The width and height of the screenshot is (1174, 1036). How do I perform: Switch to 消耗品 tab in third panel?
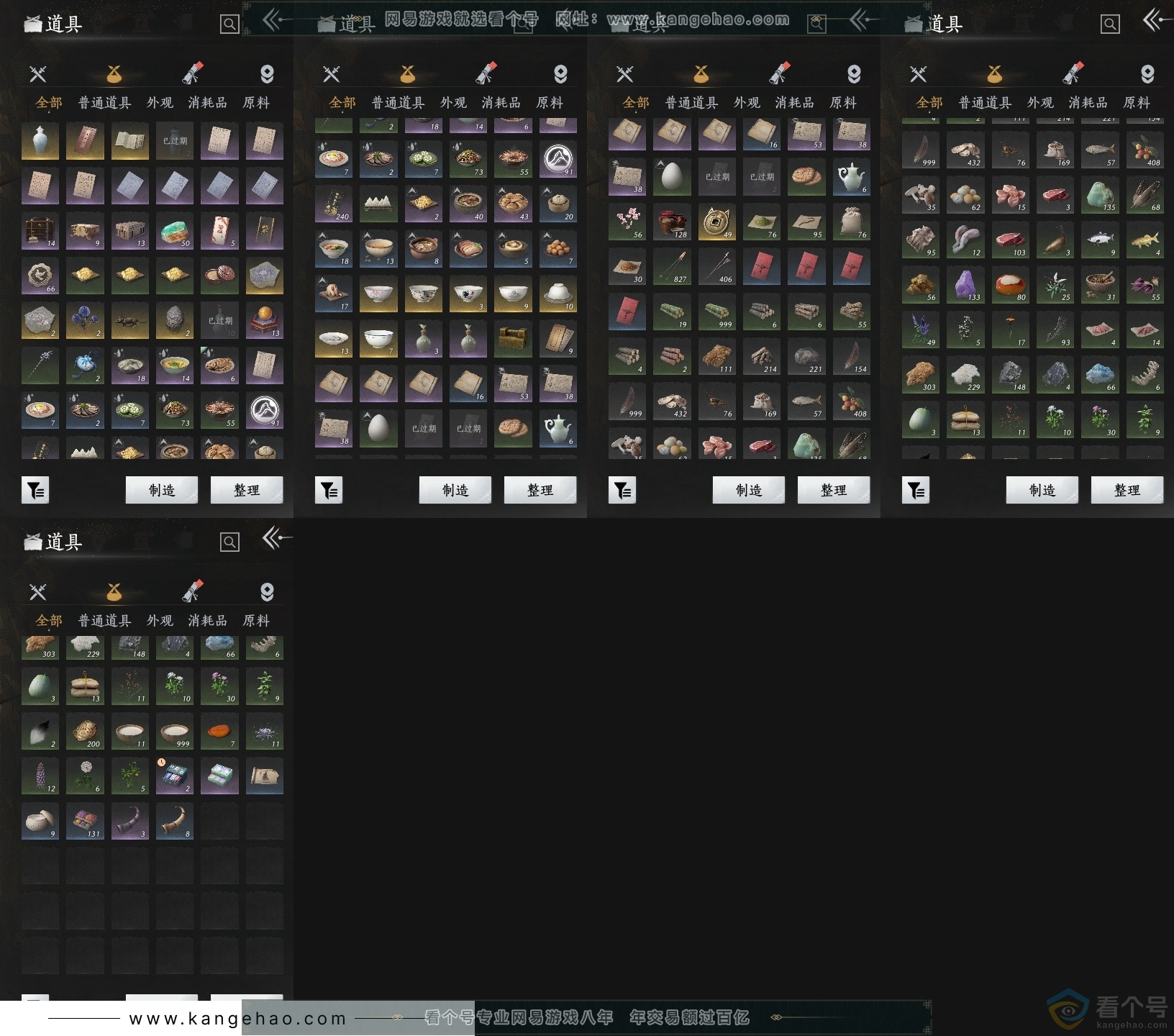[x=795, y=103]
